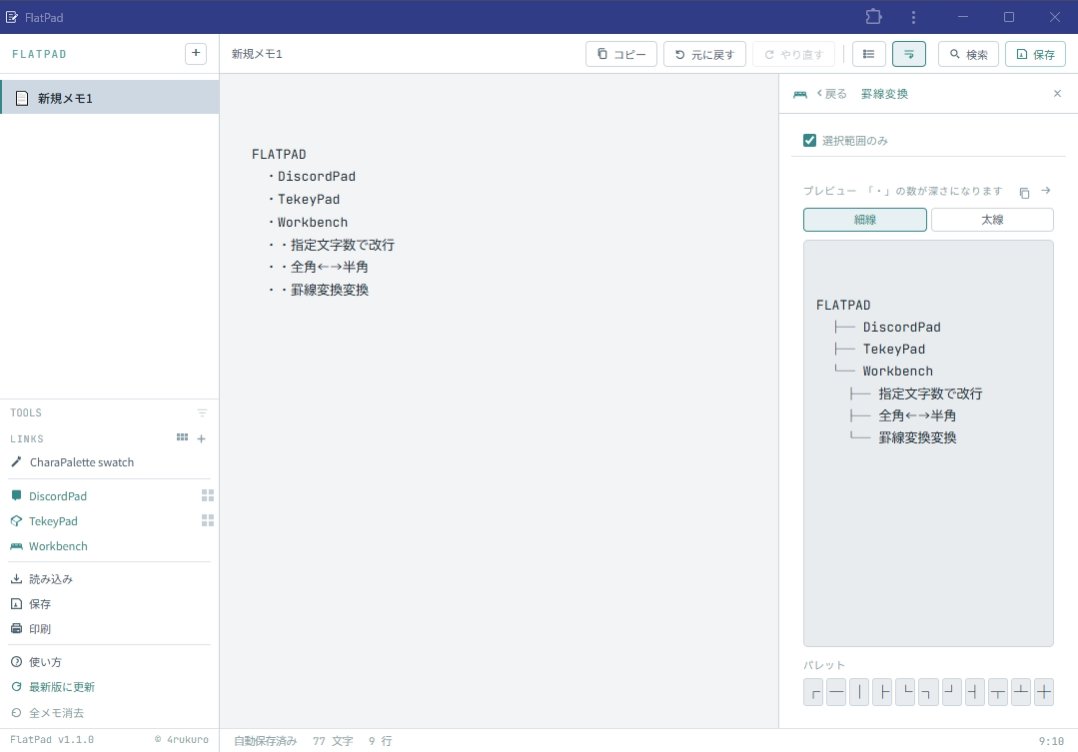Collapse the TOOLS section filter icon
This screenshot has height=752, width=1078.
(x=202, y=412)
